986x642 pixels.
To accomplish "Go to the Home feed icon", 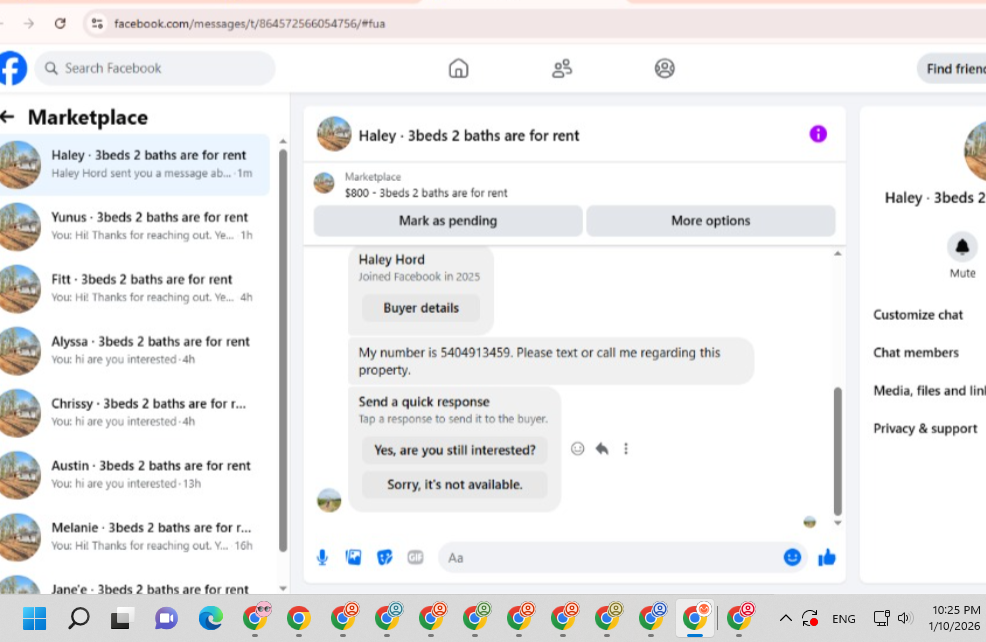I will pyautogui.click(x=458, y=68).
